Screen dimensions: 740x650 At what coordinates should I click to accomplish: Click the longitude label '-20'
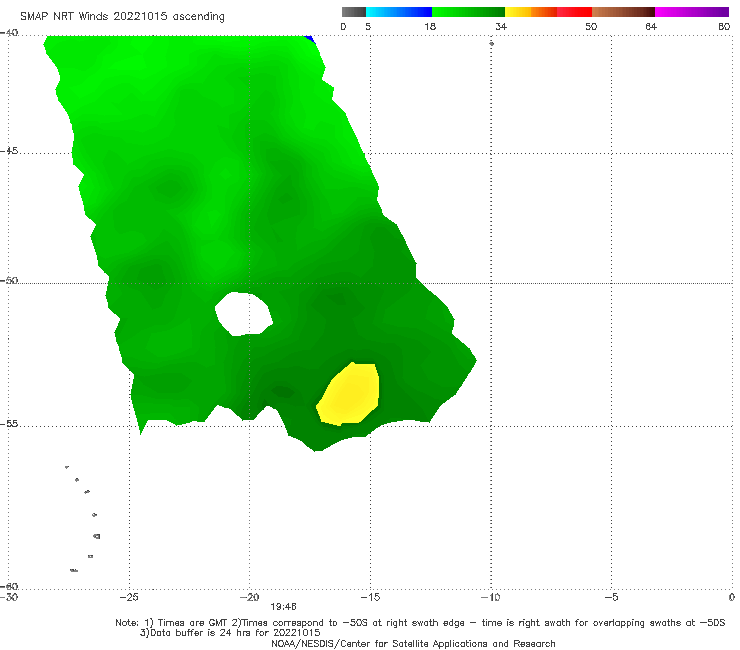(249, 597)
